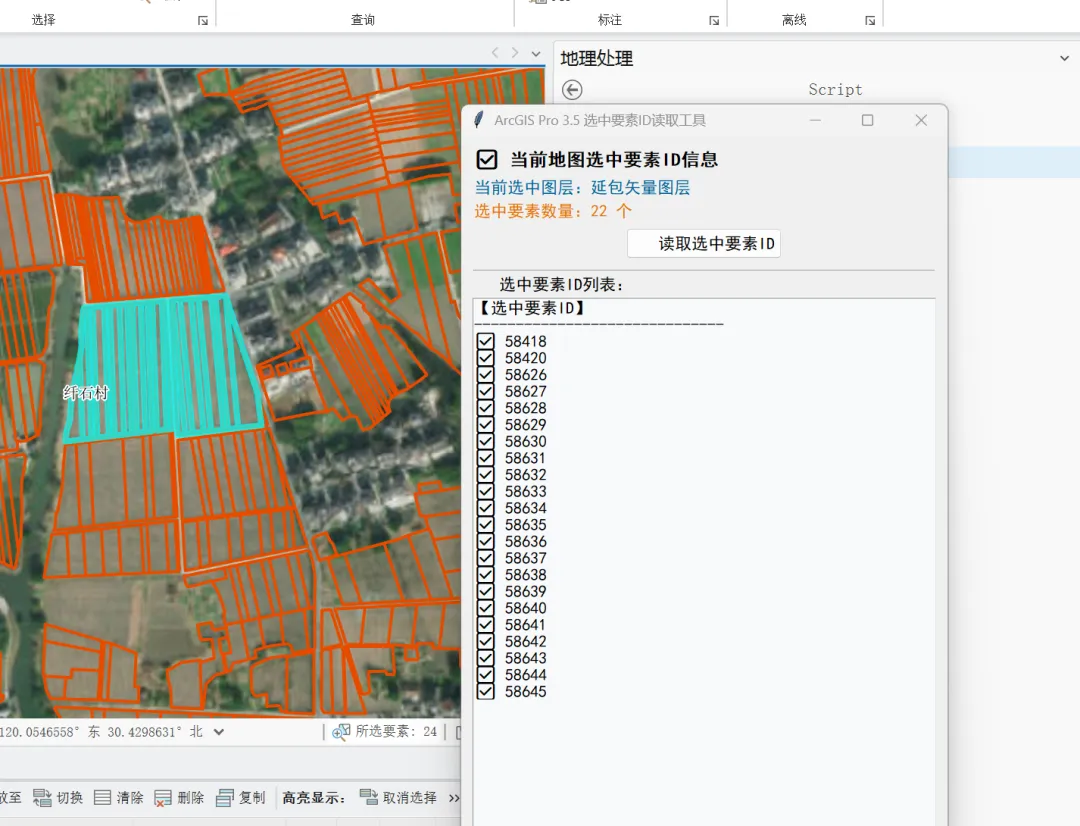Open the coordinate display format dropdown
Image resolution: width=1080 pixels, height=826 pixels.
219,732
